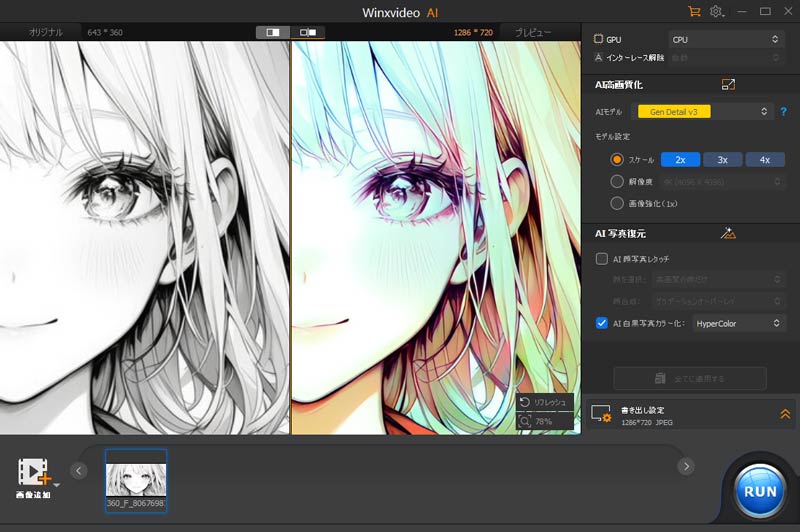Screen dimensions: 800x532
Task: Enable the AI face retouch checkbox
Action: point(602,259)
